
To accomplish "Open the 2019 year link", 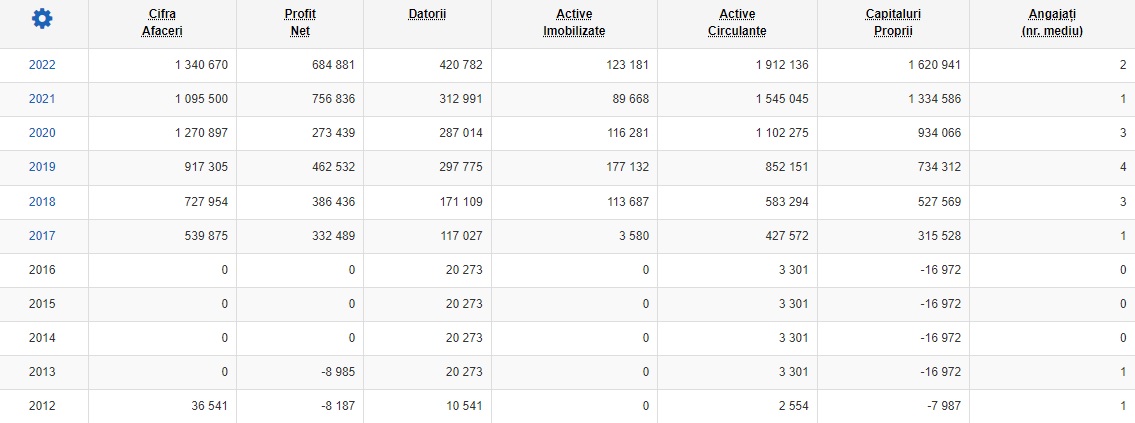I will [42, 167].
